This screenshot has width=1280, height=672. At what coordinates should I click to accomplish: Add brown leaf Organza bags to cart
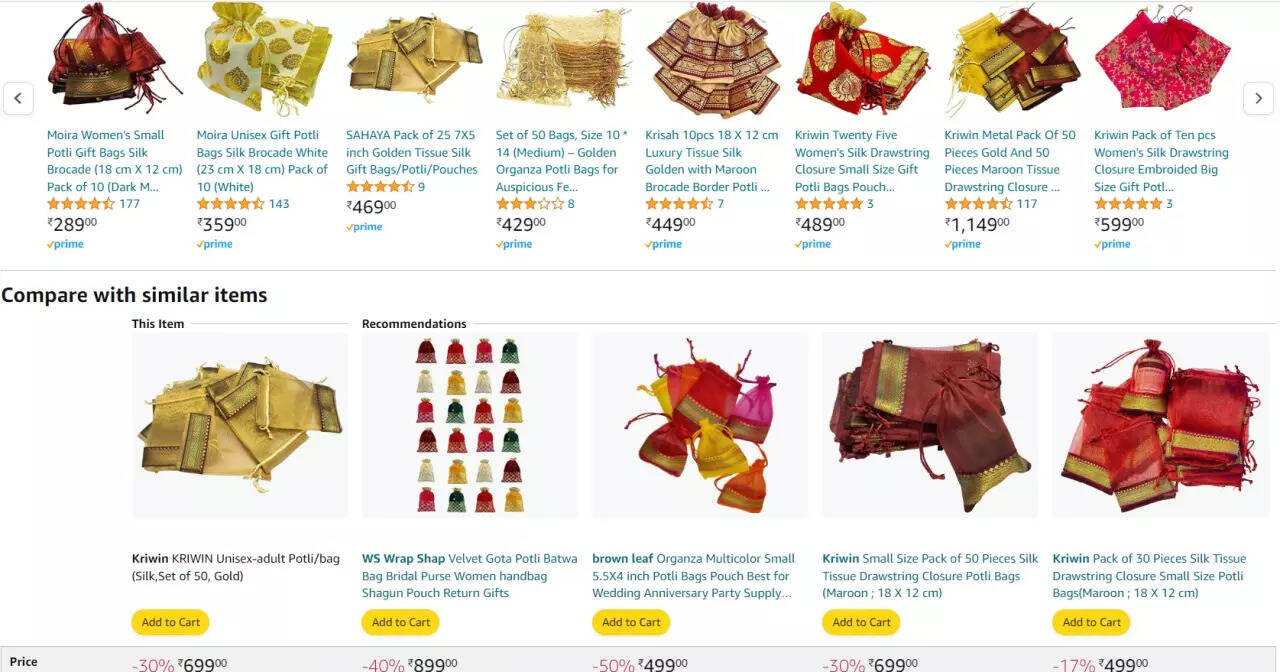point(631,622)
